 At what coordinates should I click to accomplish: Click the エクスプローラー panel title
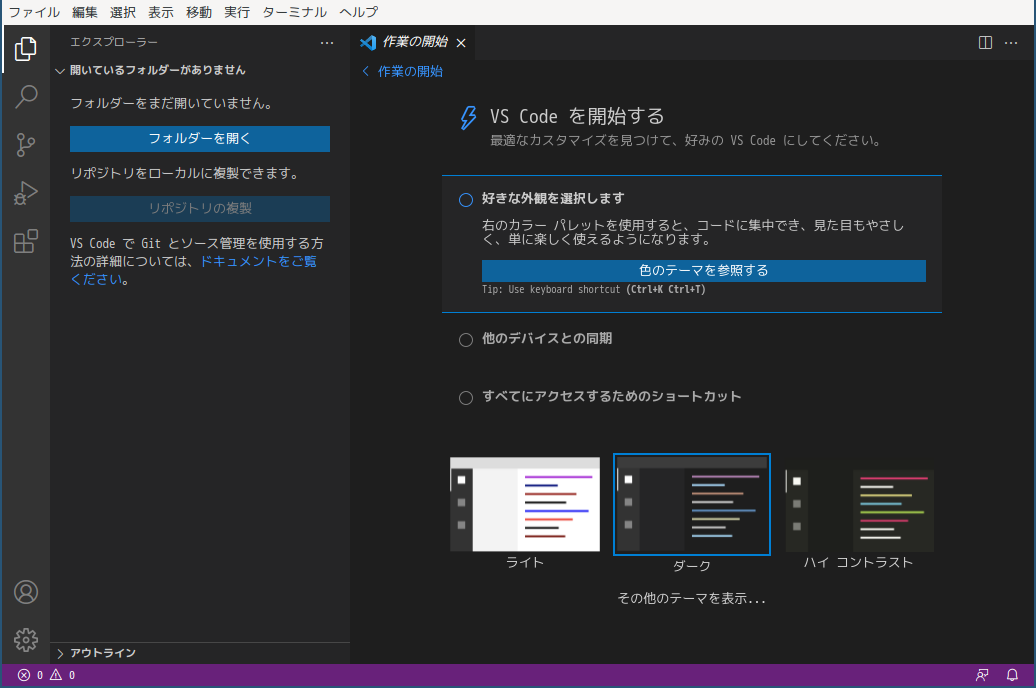[x=114, y=42]
